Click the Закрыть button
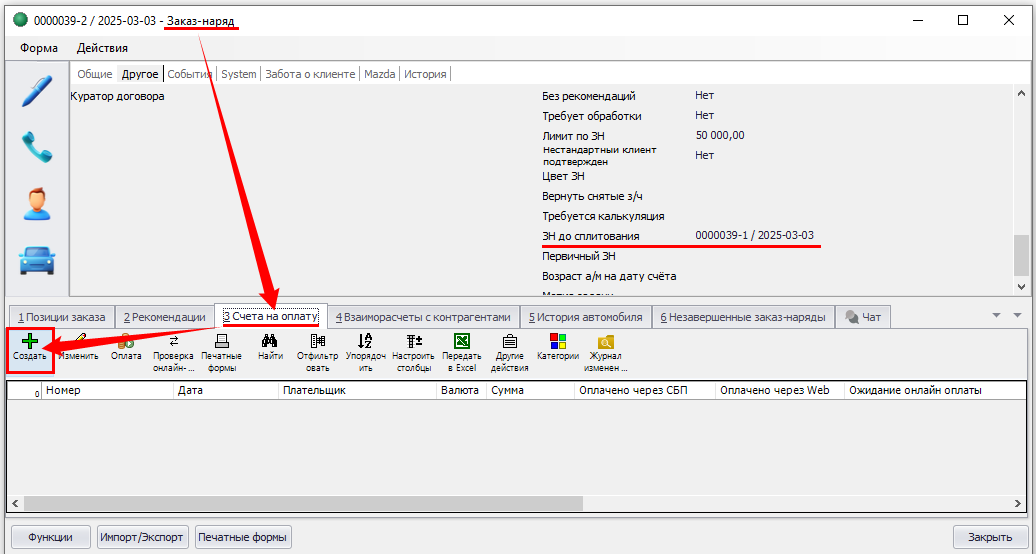The height and width of the screenshot is (554, 1036). point(990,537)
